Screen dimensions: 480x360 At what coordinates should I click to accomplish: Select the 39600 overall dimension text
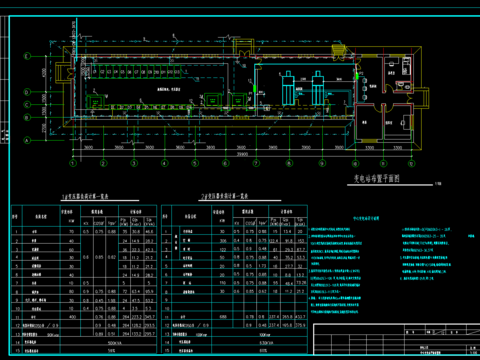pyautogui.click(x=242, y=154)
